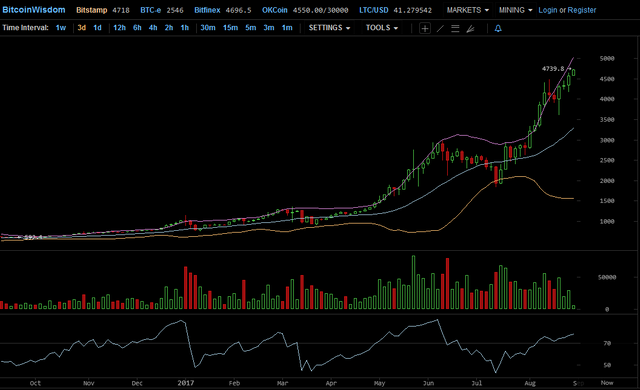The width and height of the screenshot is (640, 390).
Task: Switch to the 3d time interval
Action: (82, 28)
